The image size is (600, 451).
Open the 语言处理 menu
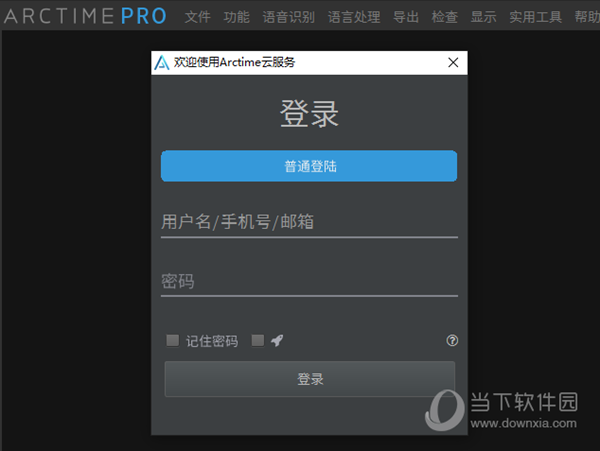354,17
